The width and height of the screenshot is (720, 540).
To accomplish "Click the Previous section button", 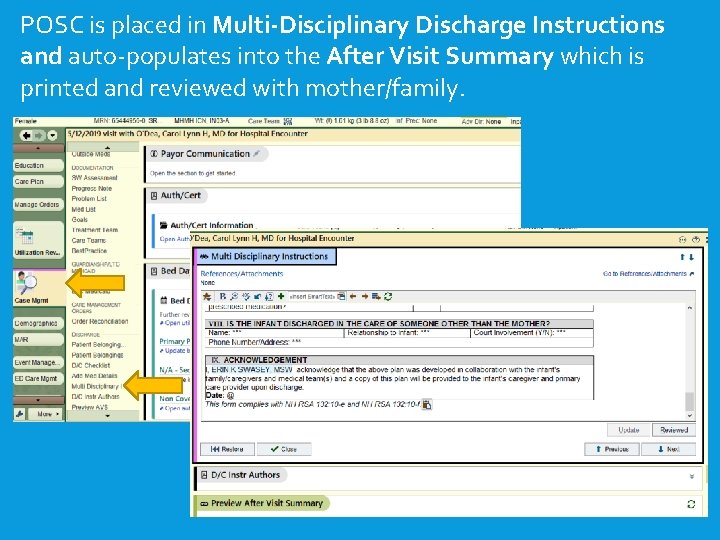I will click(612, 449).
